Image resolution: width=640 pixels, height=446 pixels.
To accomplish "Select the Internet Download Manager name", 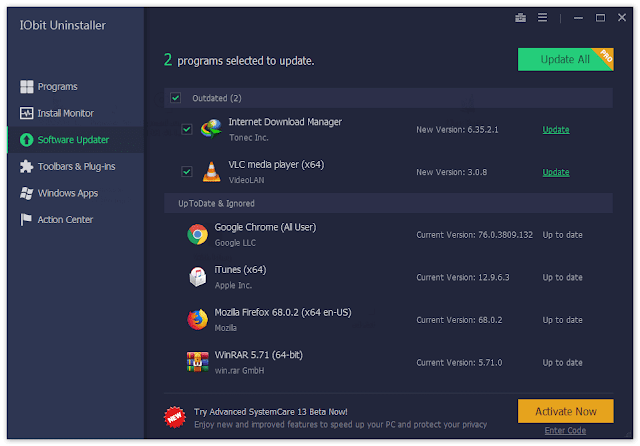I will (285, 122).
